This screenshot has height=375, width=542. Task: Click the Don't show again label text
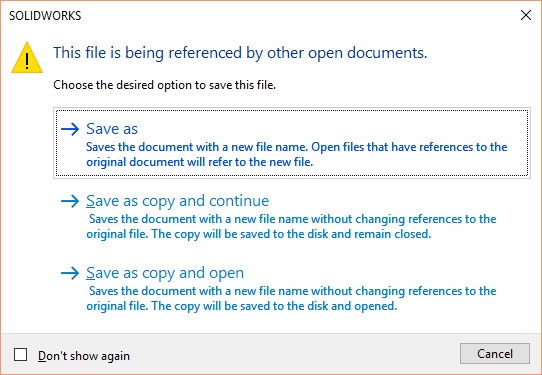(x=84, y=356)
